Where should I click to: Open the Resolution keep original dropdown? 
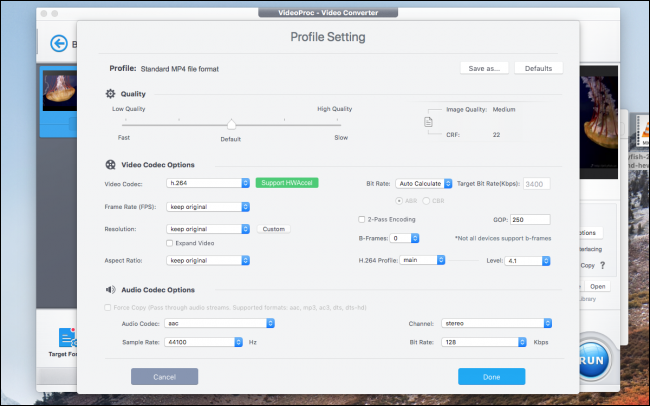pyautogui.click(x=208, y=229)
